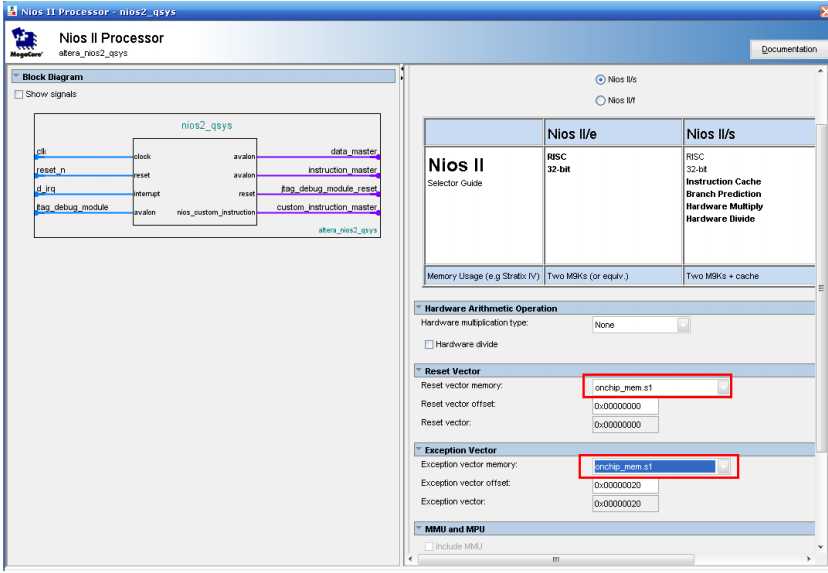Click the jtag_debug_module input label

(72, 207)
